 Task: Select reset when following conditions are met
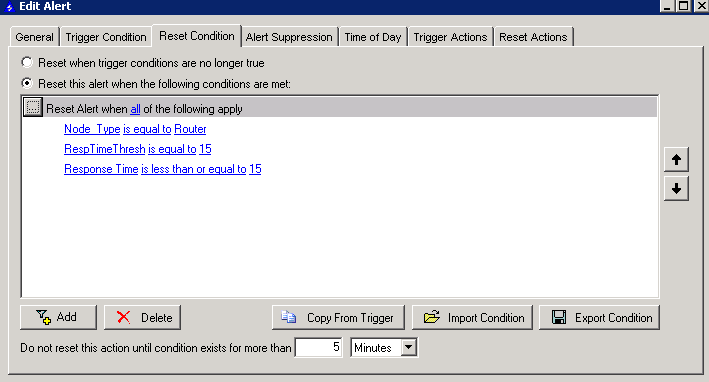(x=27, y=83)
